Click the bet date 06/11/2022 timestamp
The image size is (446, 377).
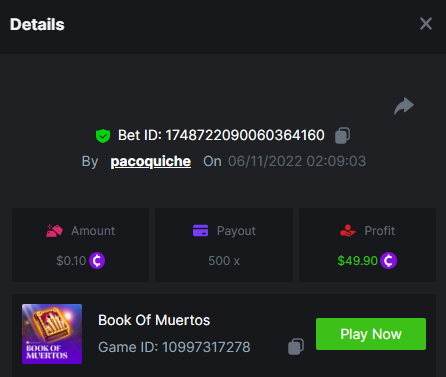pyautogui.click(x=297, y=161)
